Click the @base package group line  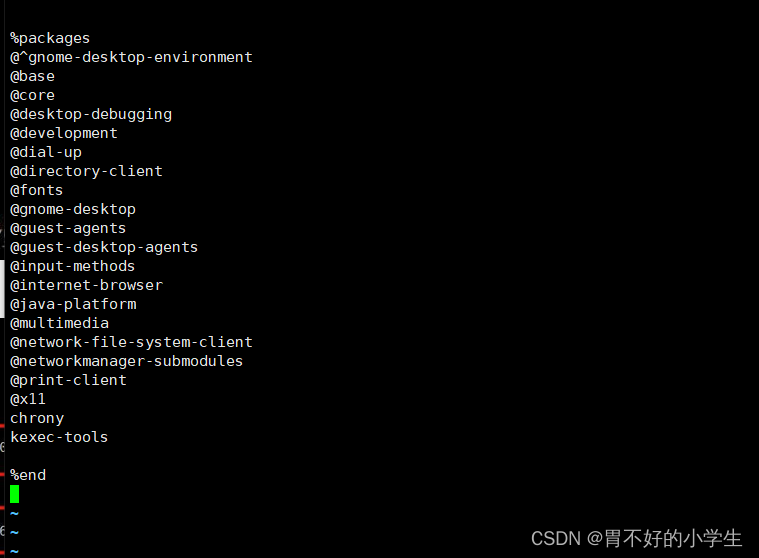[32, 76]
